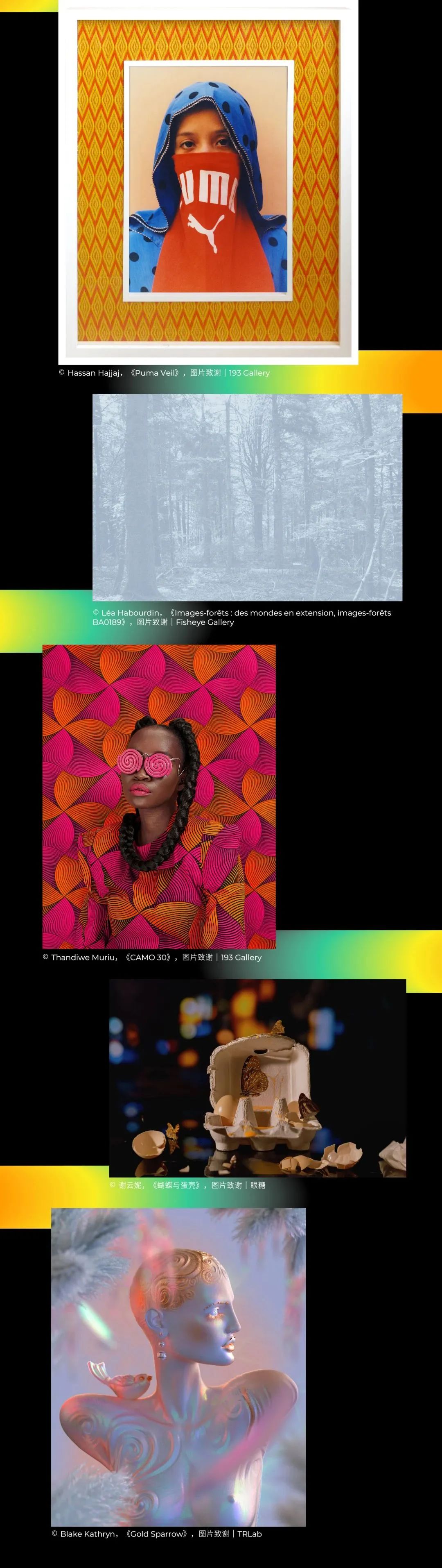Open the Thandiwe Muriu CAMO 30 portrait
The height and width of the screenshot is (1568, 442).
pyautogui.click(x=159, y=796)
